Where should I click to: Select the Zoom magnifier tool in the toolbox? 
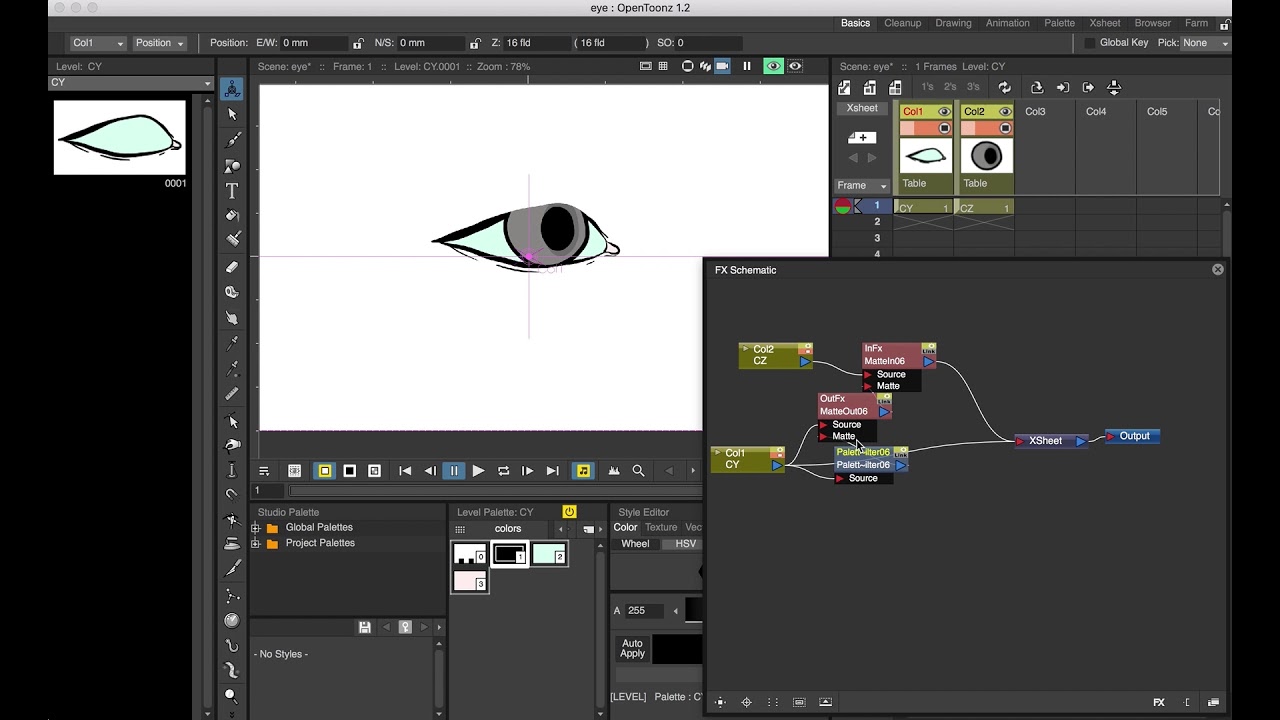click(232, 696)
